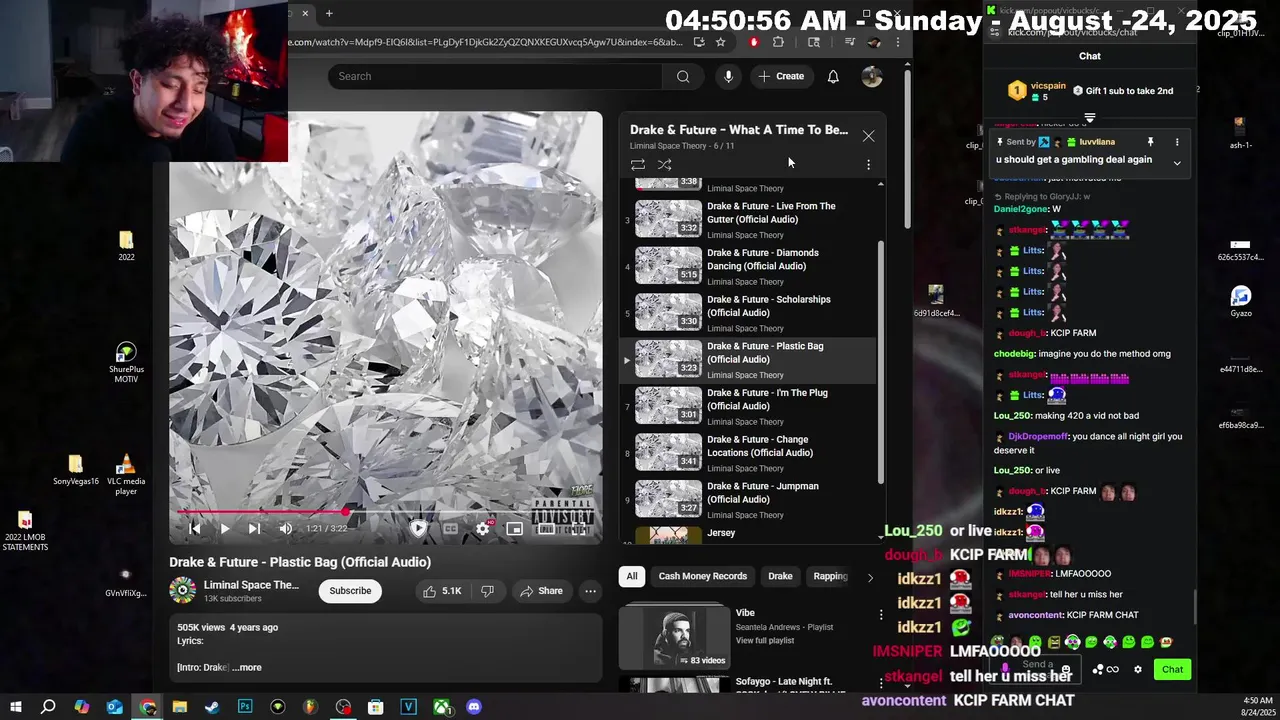
Task: Show more filter chips arrow
Action: coord(870,577)
